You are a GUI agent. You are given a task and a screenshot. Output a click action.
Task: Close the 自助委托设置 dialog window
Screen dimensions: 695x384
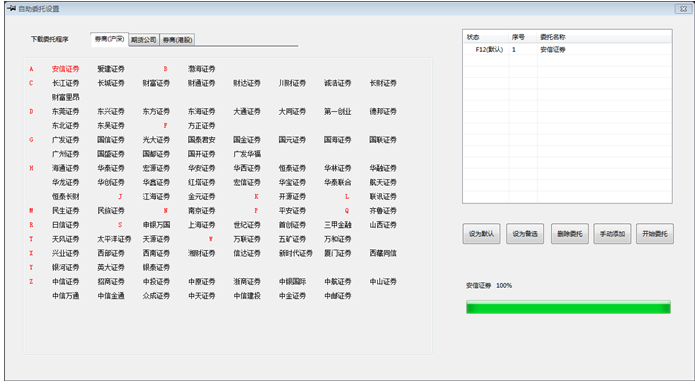tap(682, 9)
